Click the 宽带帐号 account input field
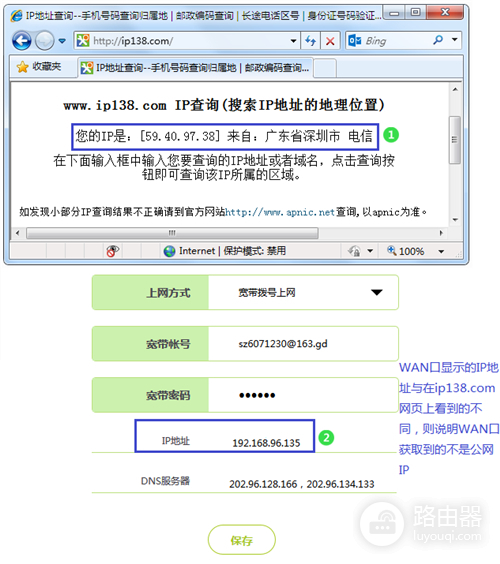 point(303,344)
